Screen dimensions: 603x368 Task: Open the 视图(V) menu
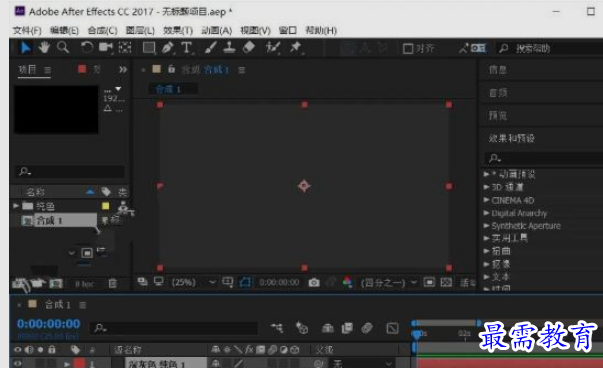click(255, 30)
